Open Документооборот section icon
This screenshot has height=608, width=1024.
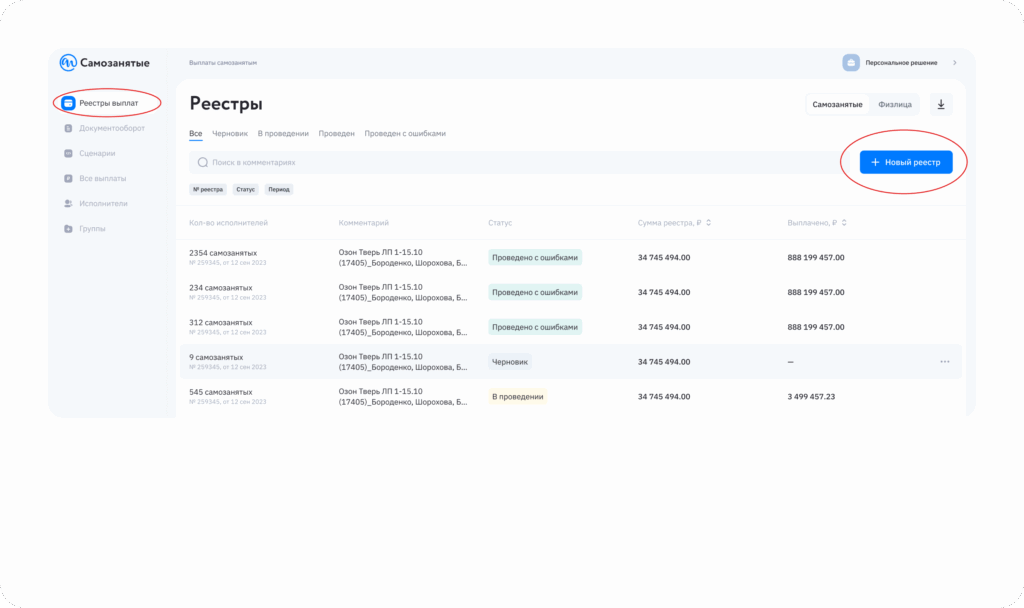[x=68, y=128]
